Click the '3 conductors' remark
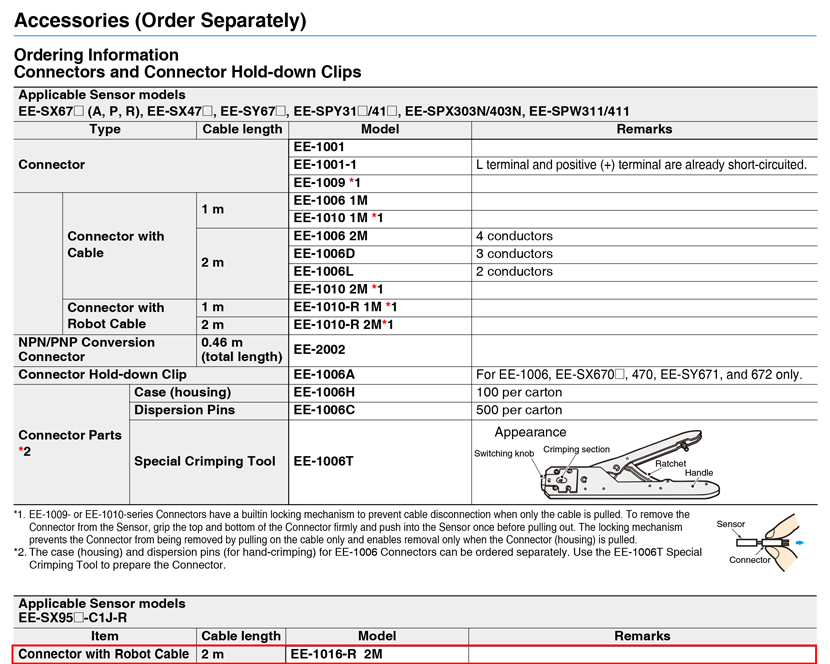This screenshot has height=664, width=830. coord(514,254)
